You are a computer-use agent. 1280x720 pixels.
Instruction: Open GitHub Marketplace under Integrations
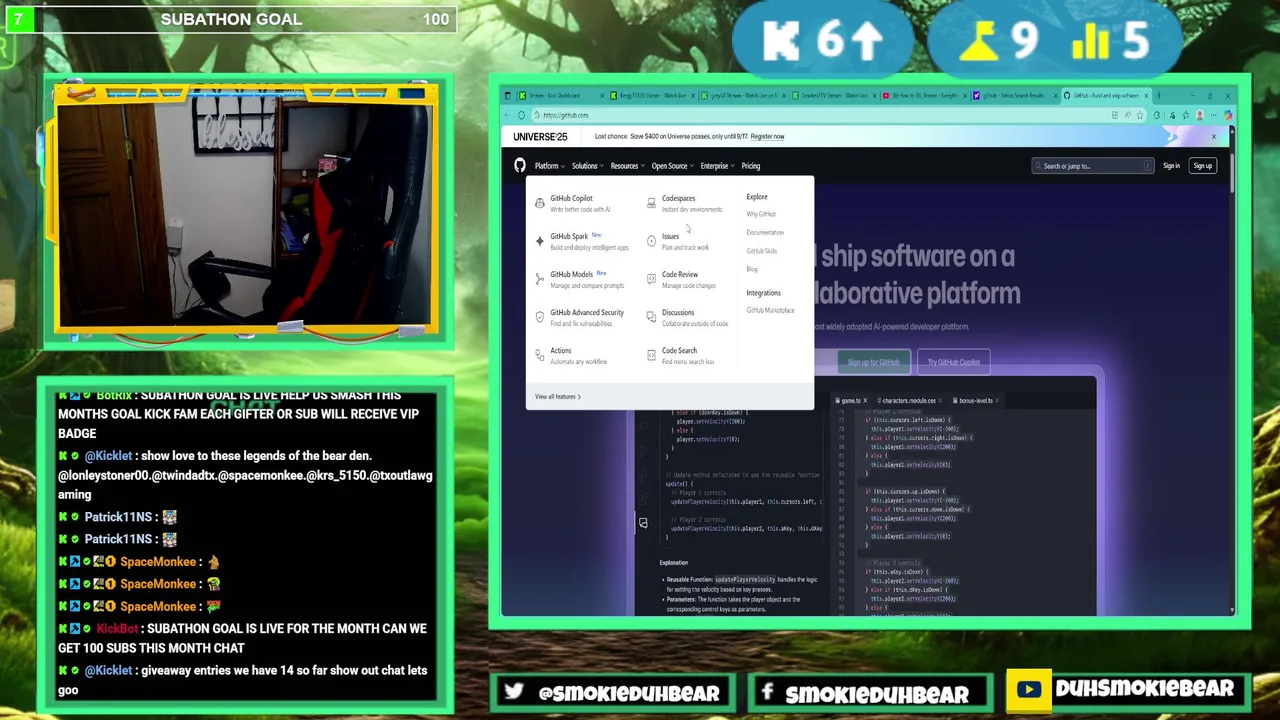click(770, 310)
